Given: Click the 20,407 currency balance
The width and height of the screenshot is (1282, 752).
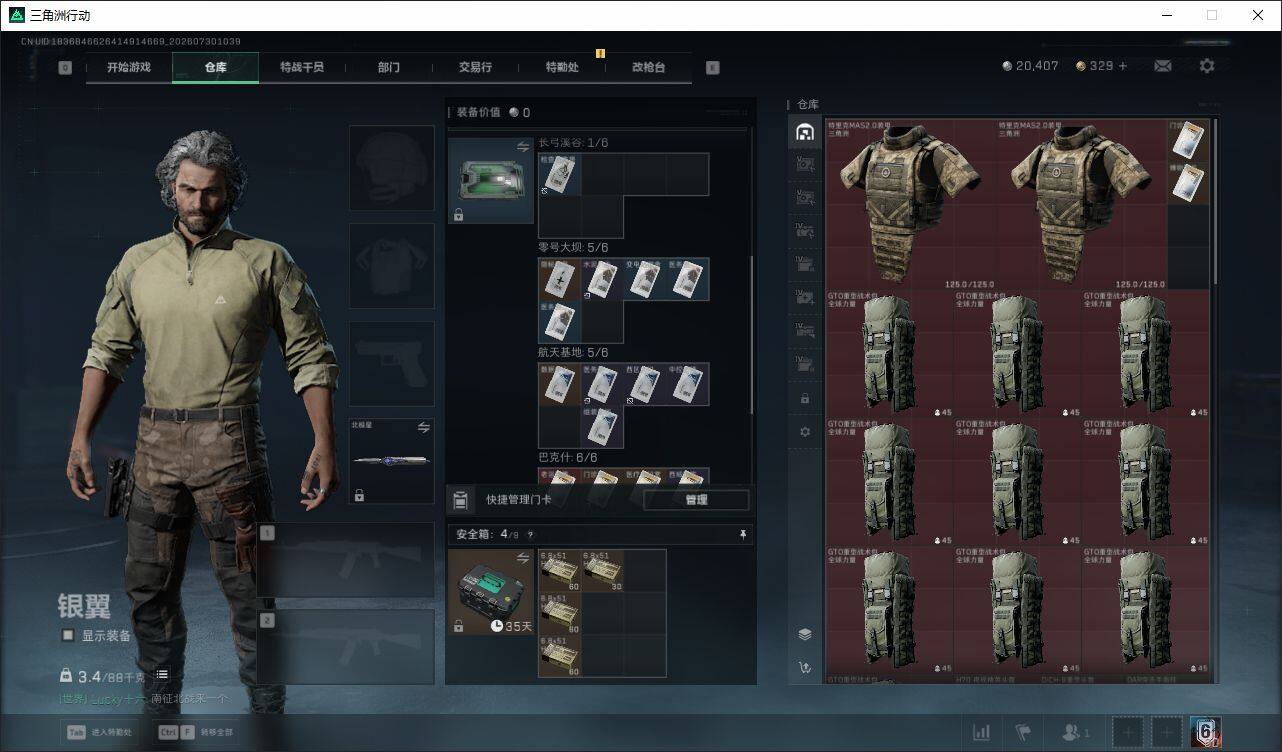Looking at the screenshot, I should click(1030, 66).
